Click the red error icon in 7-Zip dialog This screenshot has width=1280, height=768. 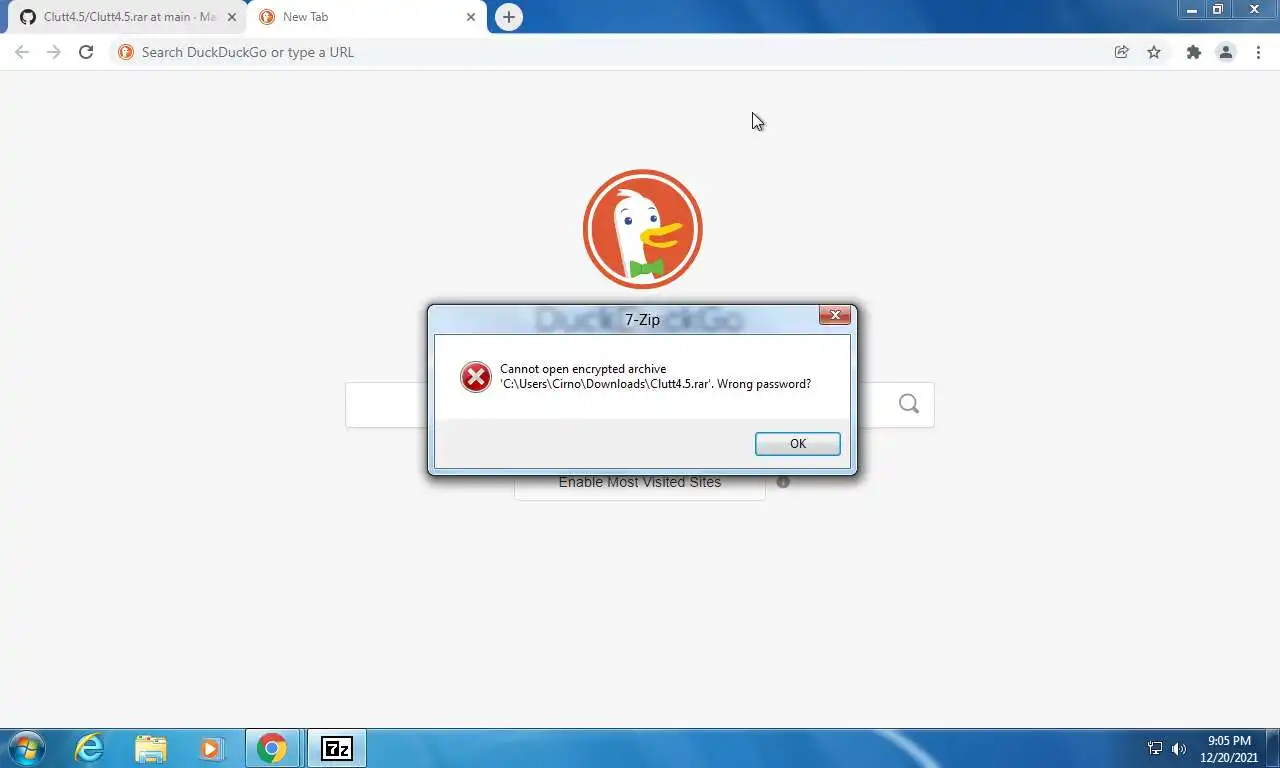[x=475, y=377]
